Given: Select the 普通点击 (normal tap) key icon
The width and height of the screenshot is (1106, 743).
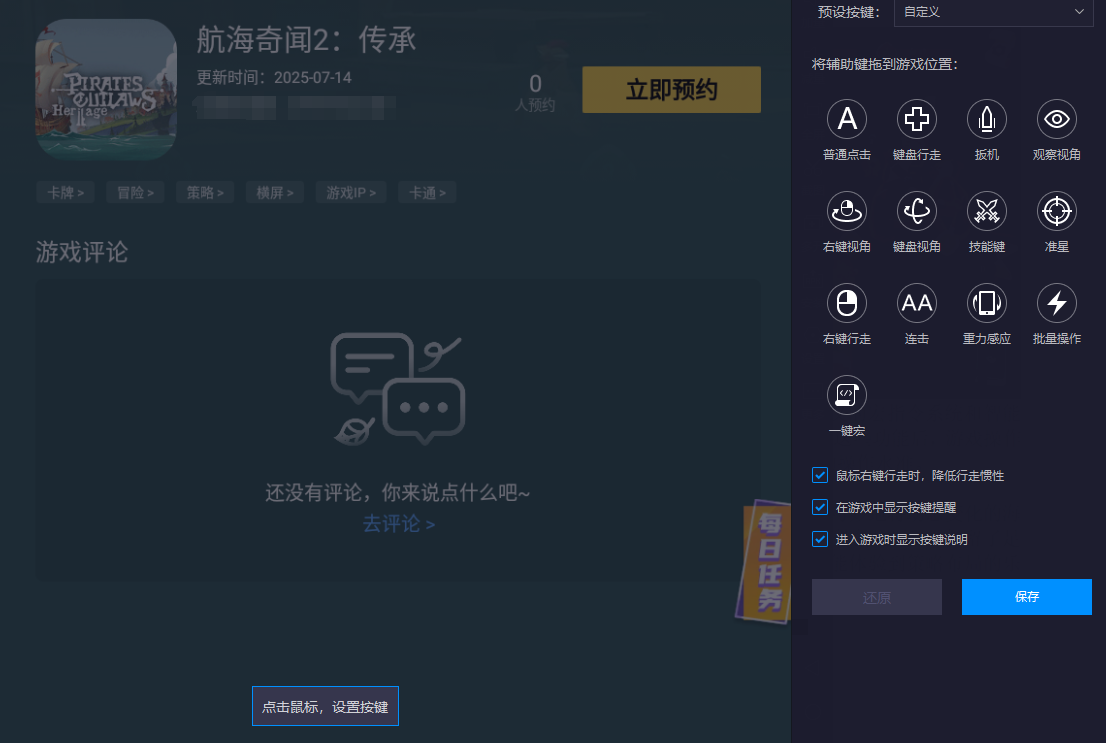Looking at the screenshot, I should tap(847, 119).
